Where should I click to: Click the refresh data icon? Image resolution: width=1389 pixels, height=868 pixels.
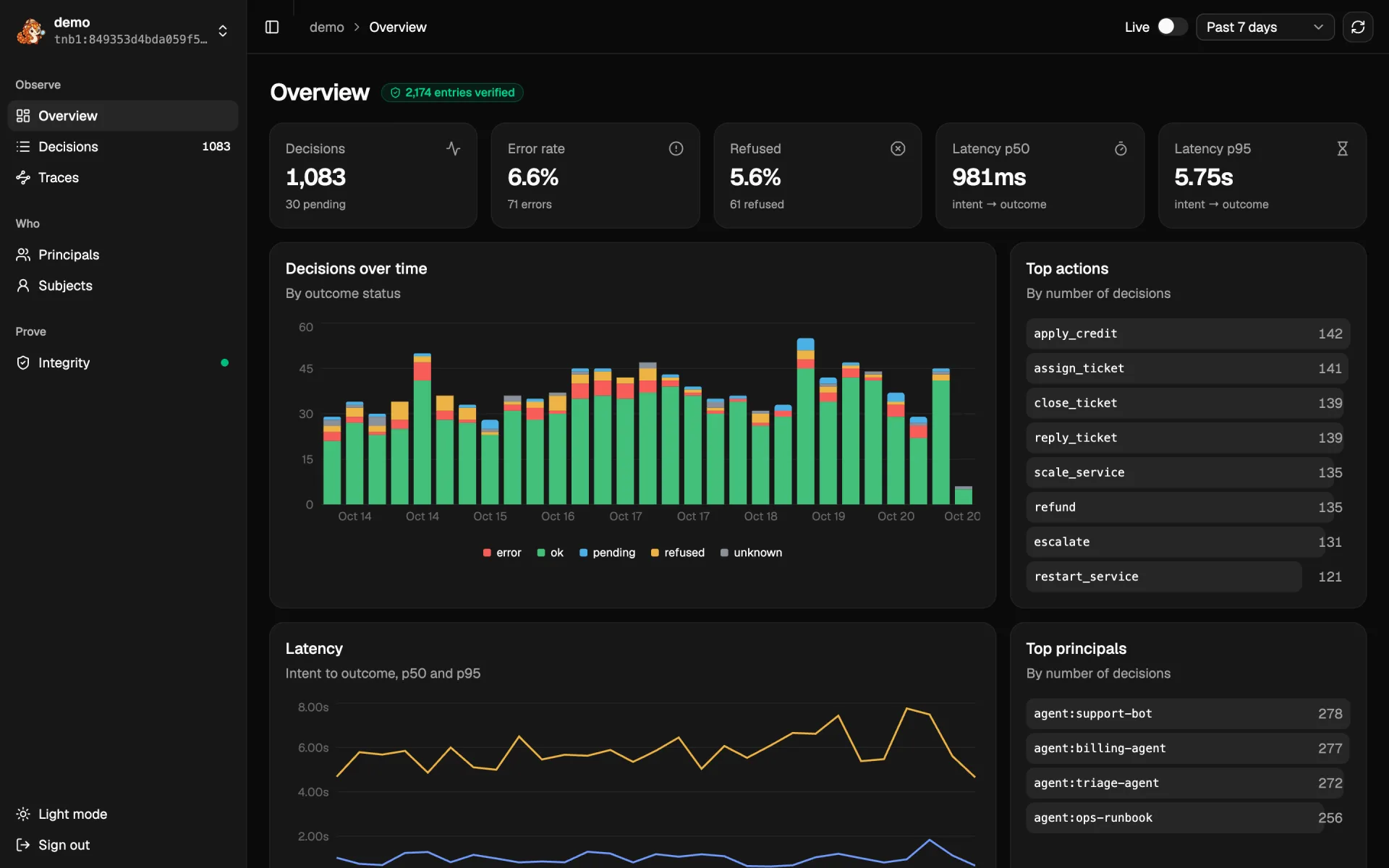(1358, 27)
